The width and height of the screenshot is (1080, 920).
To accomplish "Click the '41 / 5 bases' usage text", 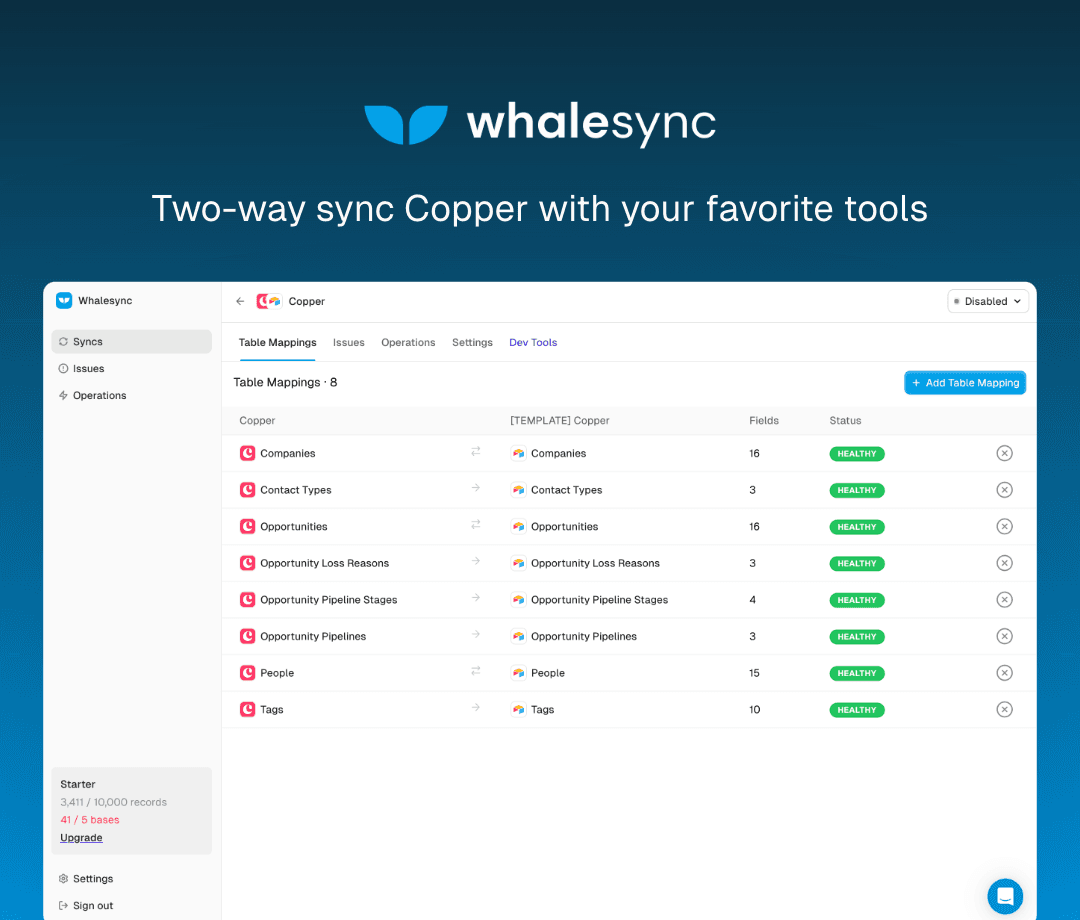I will point(90,819).
